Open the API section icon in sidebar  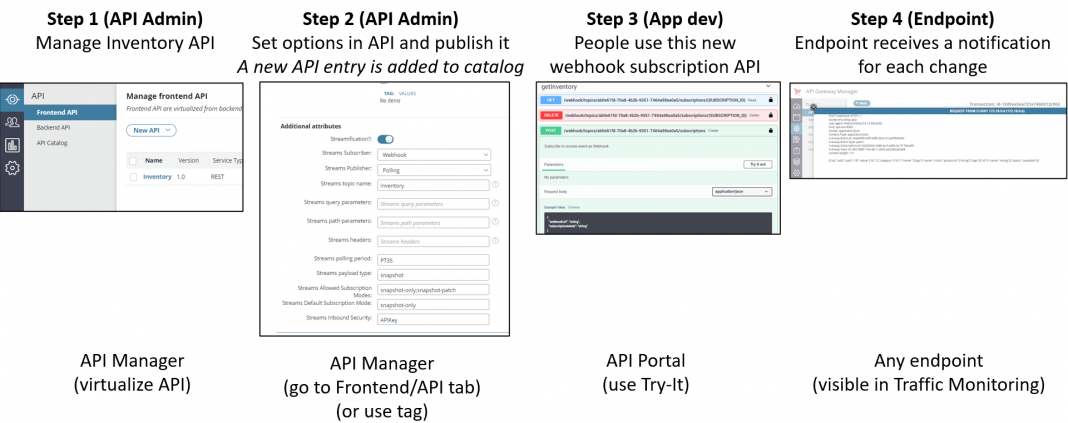pyautogui.click(x=12, y=99)
